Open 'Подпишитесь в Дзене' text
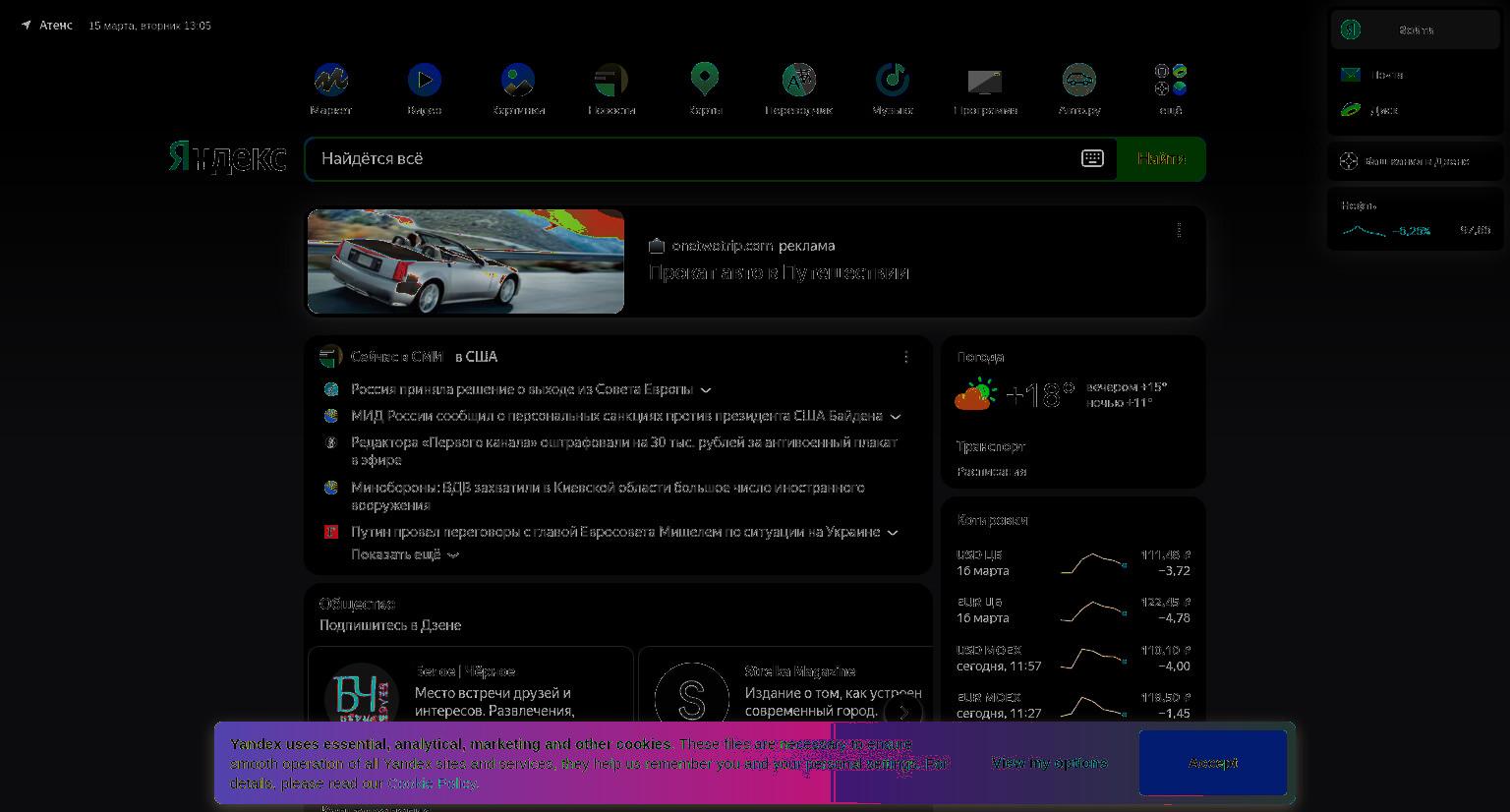Screen dimensions: 1510x812 pyautogui.click(x=390, y=625)
